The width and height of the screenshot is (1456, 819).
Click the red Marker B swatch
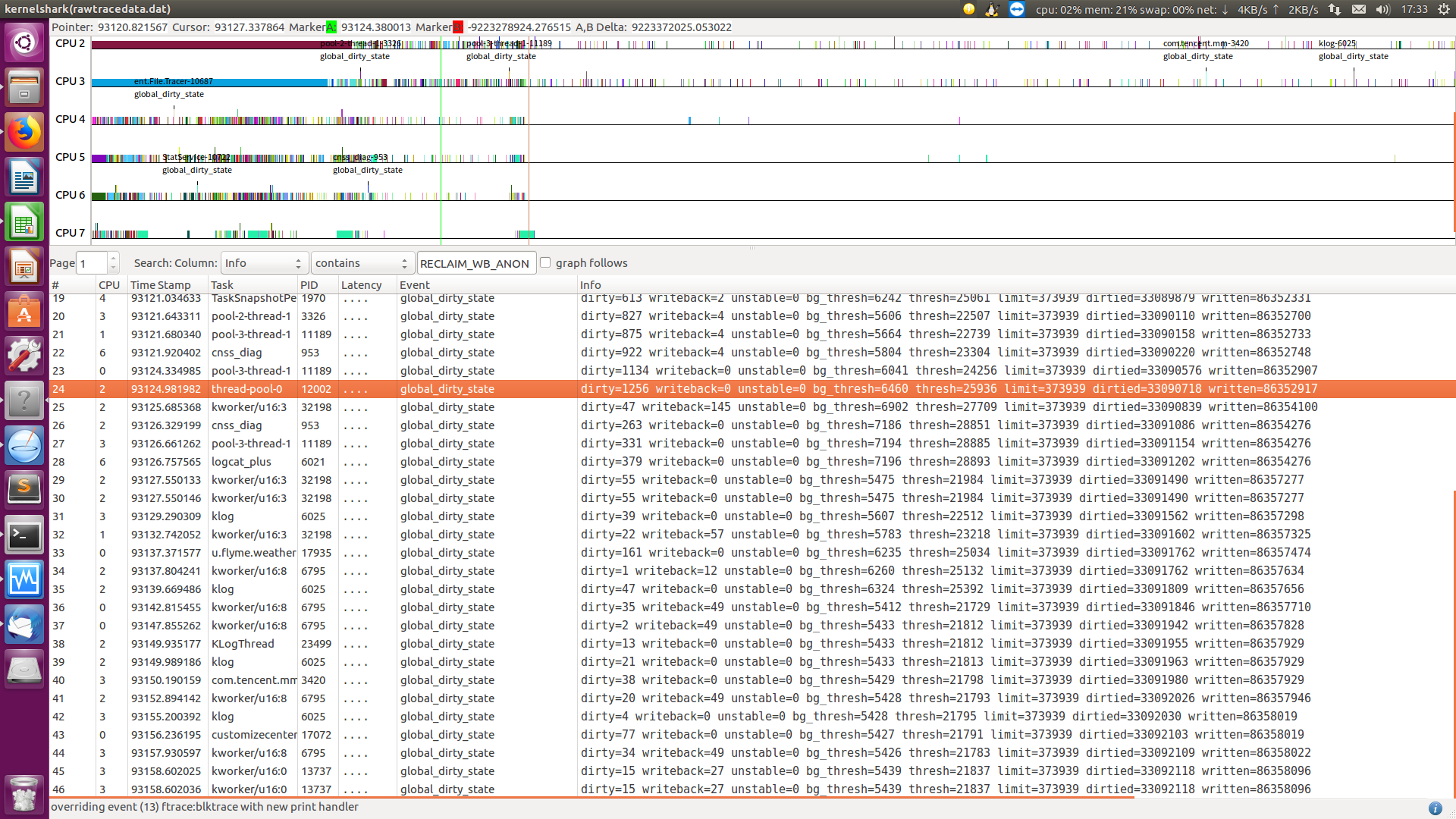coord(458,27)
